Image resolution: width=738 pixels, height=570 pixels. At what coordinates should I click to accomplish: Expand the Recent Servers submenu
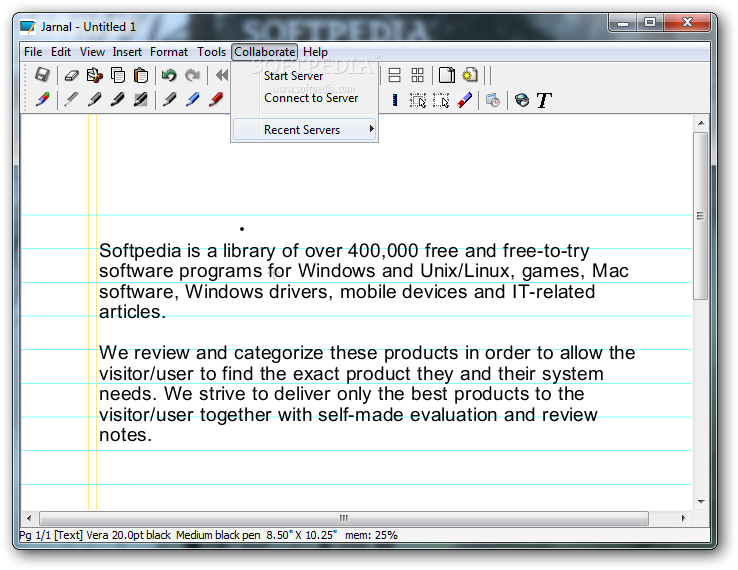pyautogui.click(x=305, y=129)
